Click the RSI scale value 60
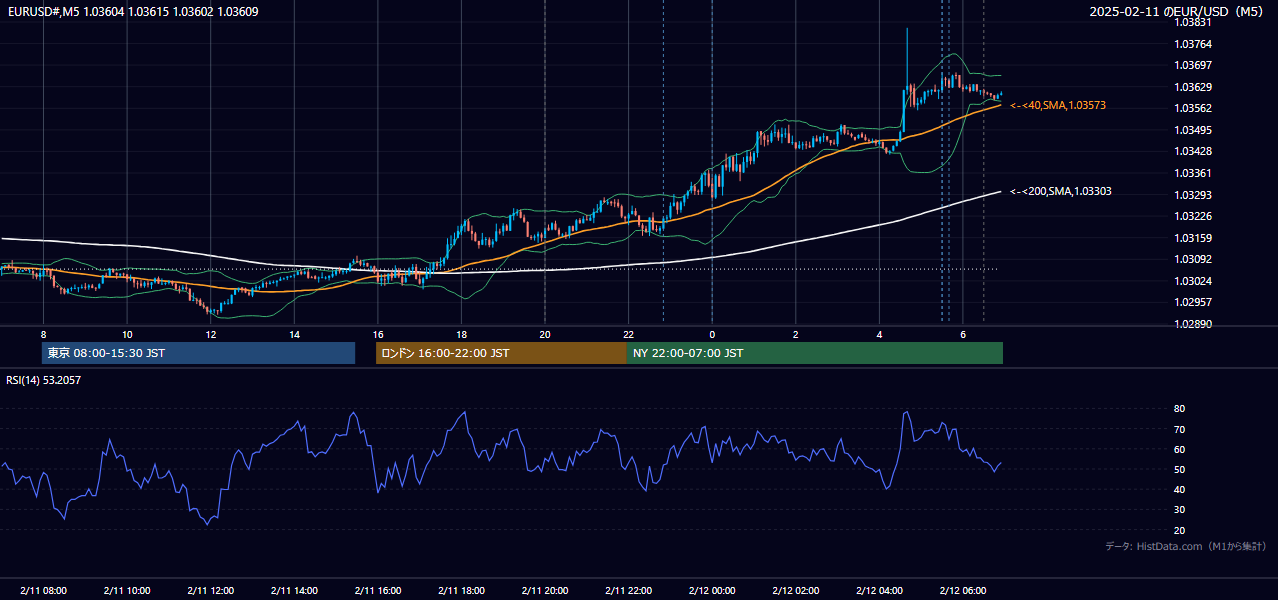Viewport: 1278px width, 600px height. click(1180, 449)
